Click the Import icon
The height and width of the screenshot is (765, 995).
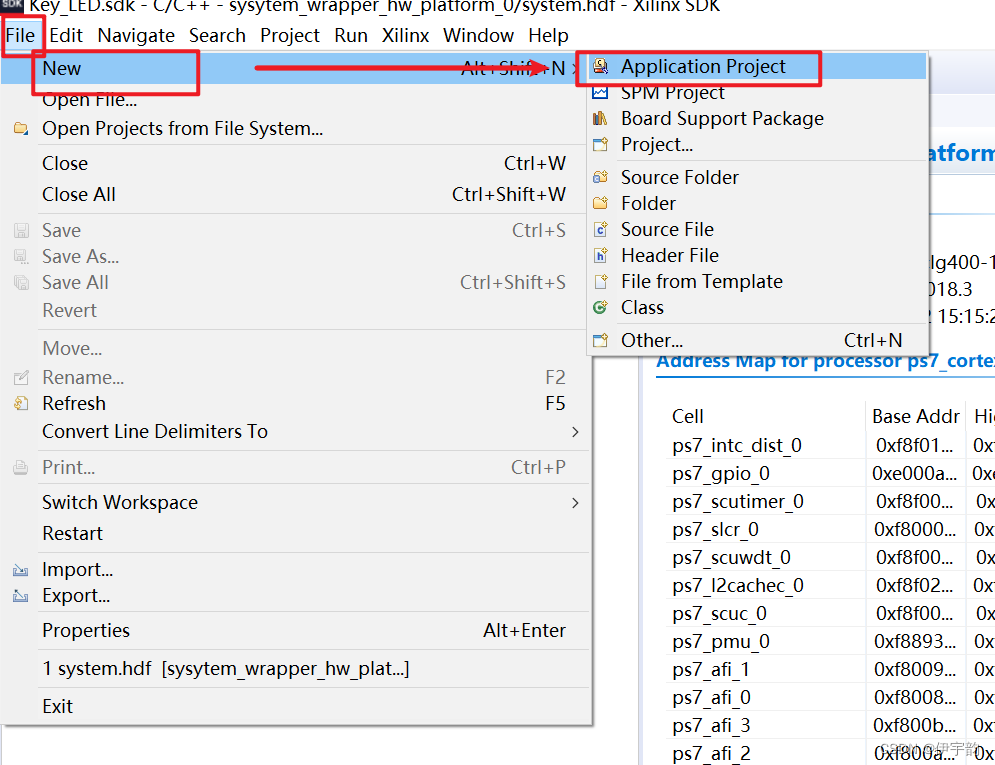tap(21, 570)
